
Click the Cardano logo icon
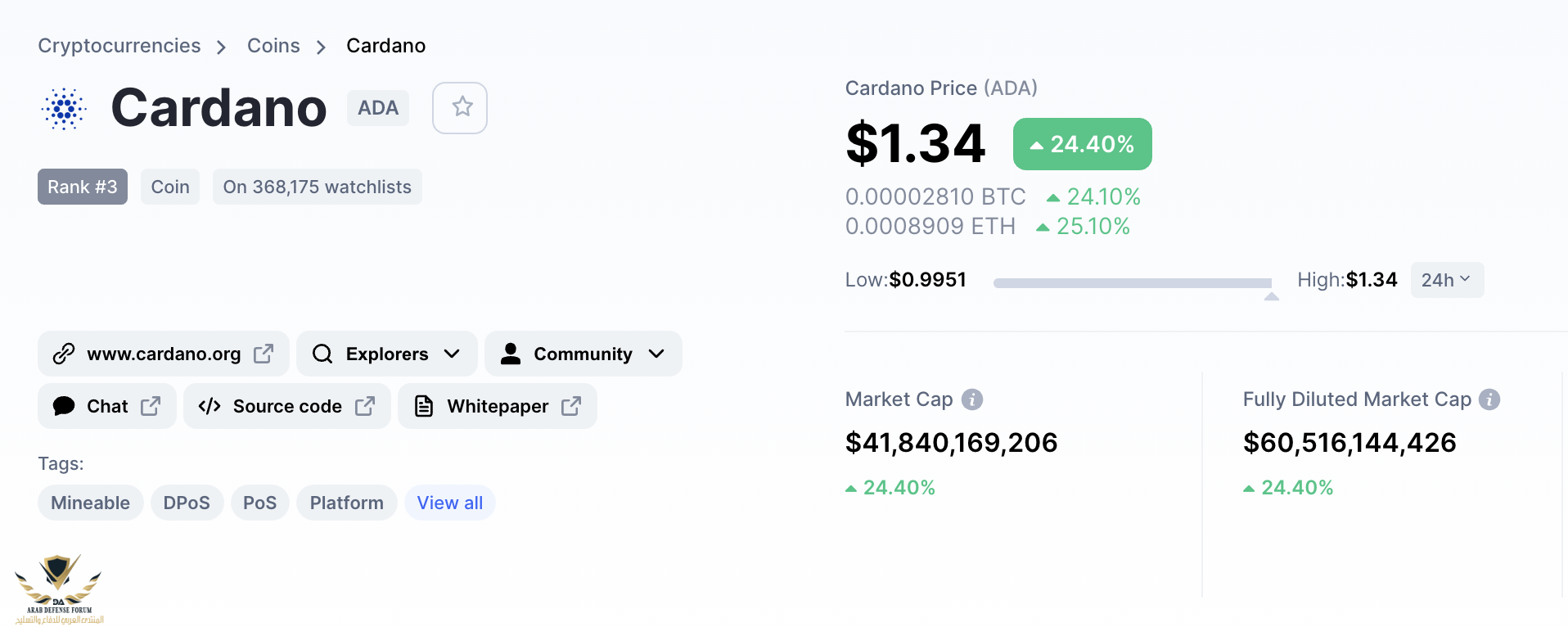(64, 108)
